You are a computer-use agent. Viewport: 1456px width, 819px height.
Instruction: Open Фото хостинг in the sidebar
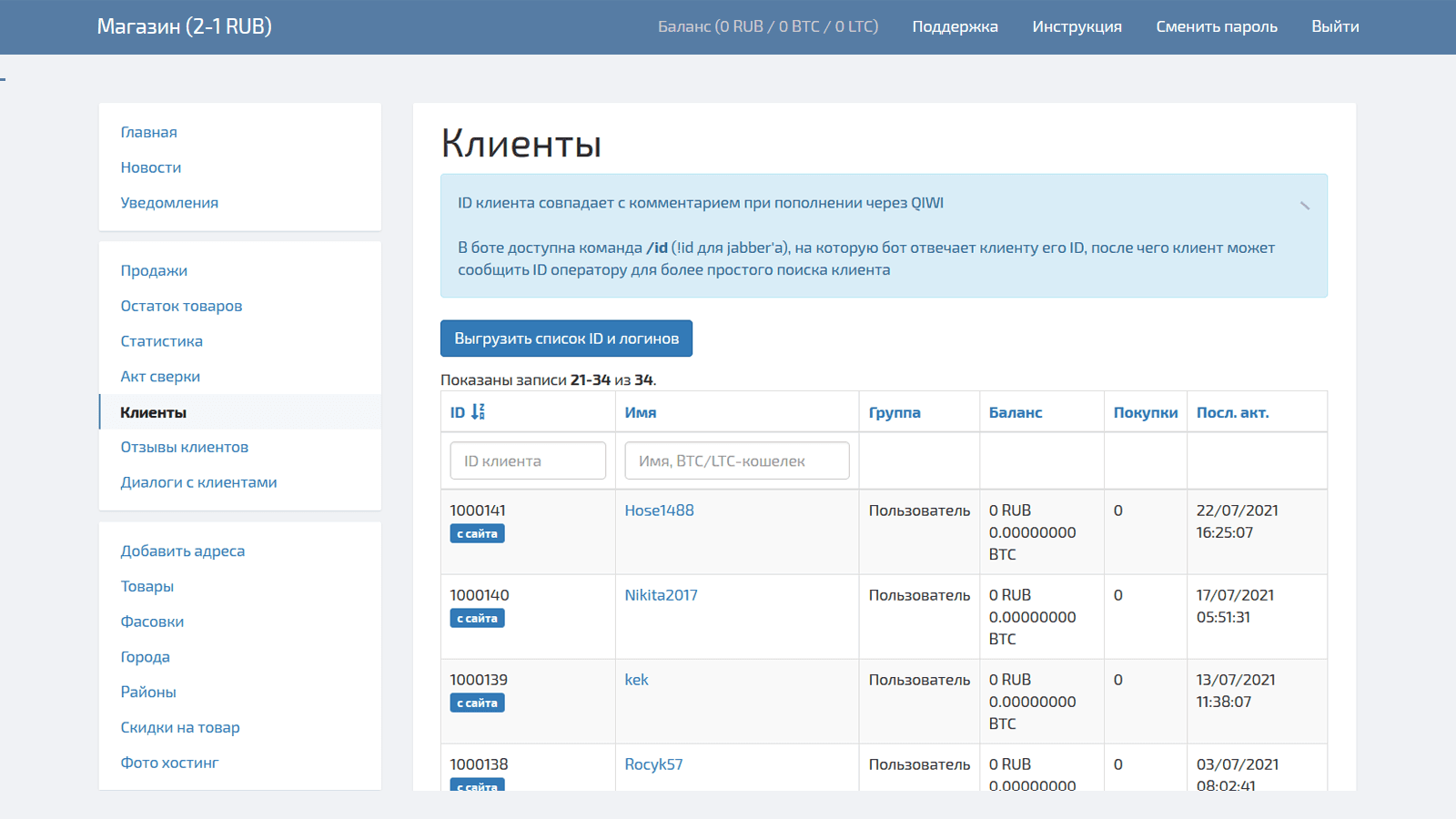[169, 763]
